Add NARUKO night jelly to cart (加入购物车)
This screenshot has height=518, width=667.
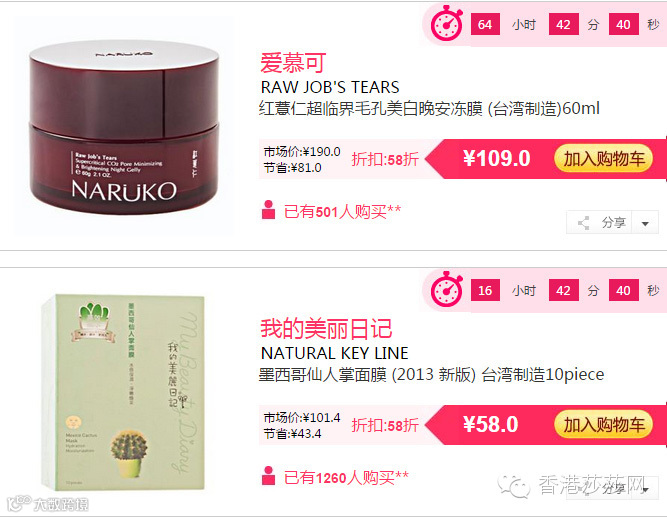click(604, 159)
